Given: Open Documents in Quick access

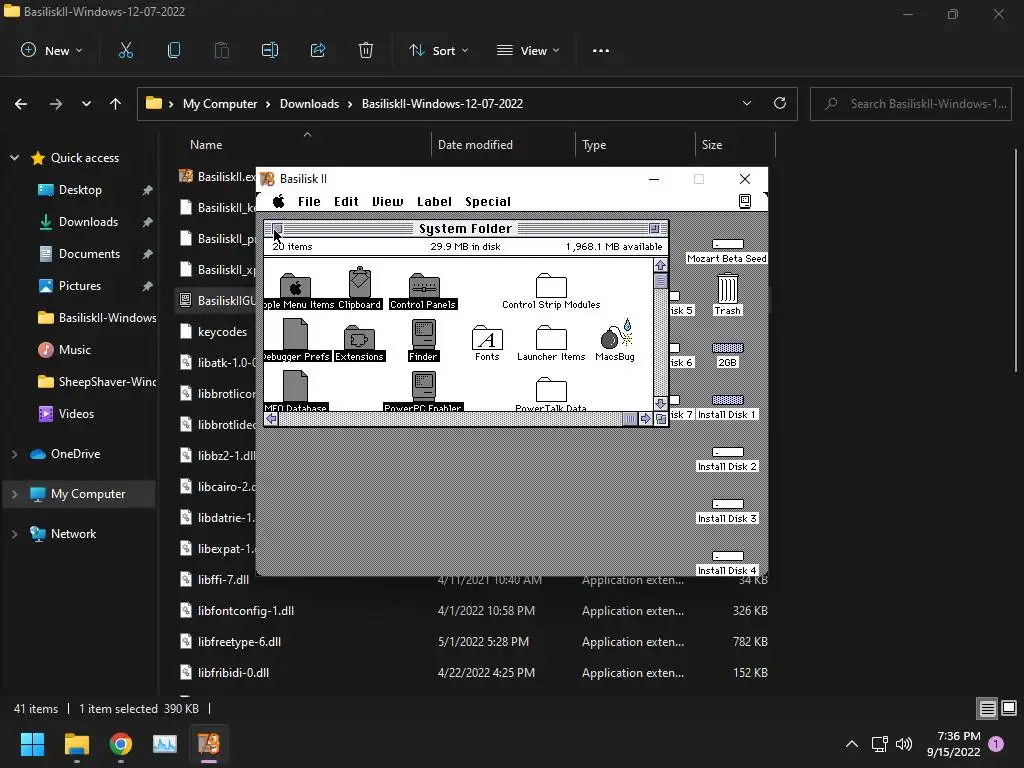Looking at the screenshot, I should (89, 254).
